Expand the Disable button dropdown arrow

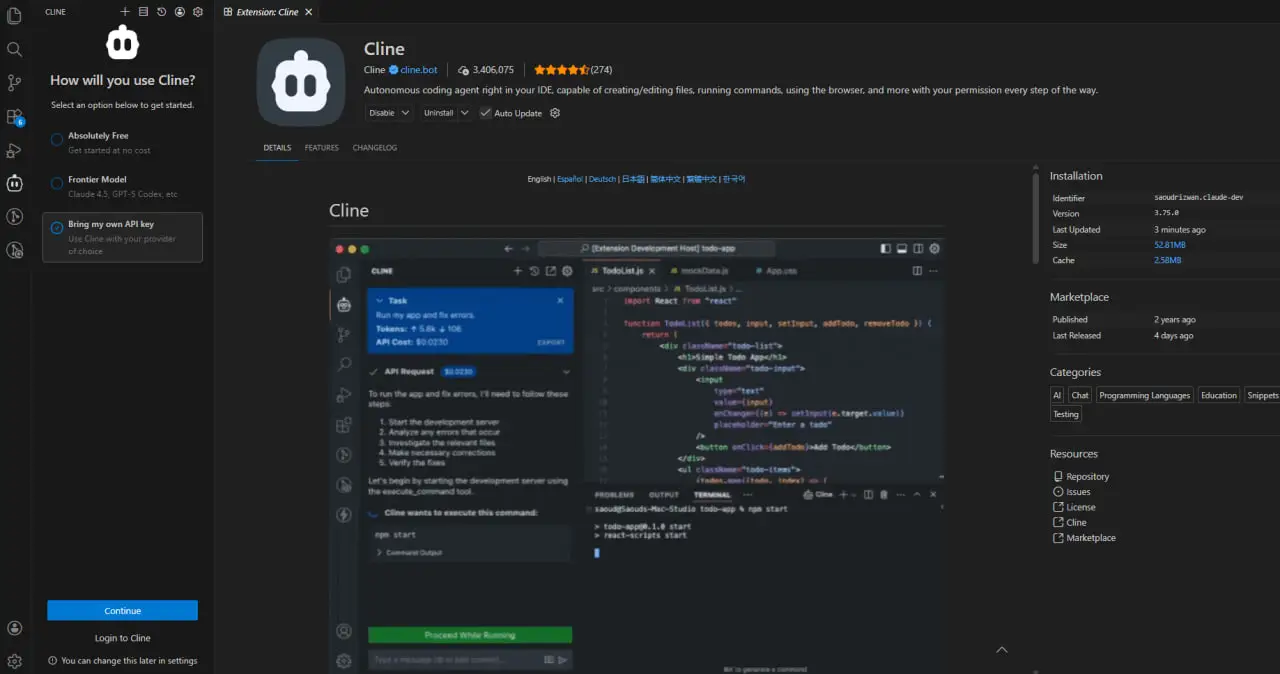click(x=405, y=113)
